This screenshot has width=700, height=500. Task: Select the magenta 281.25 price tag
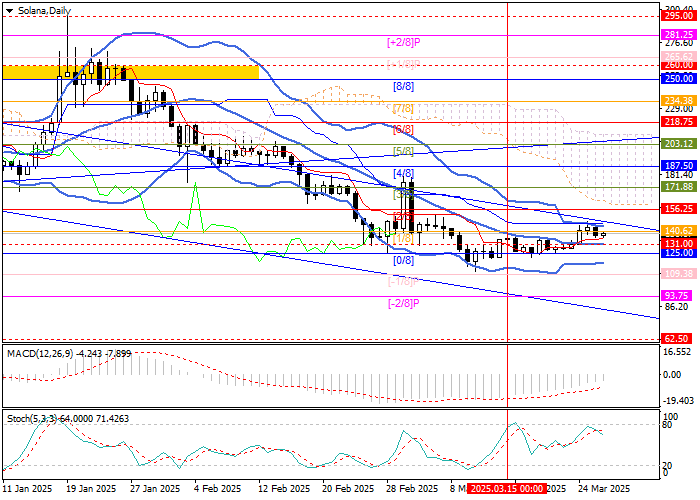[678, 34]
